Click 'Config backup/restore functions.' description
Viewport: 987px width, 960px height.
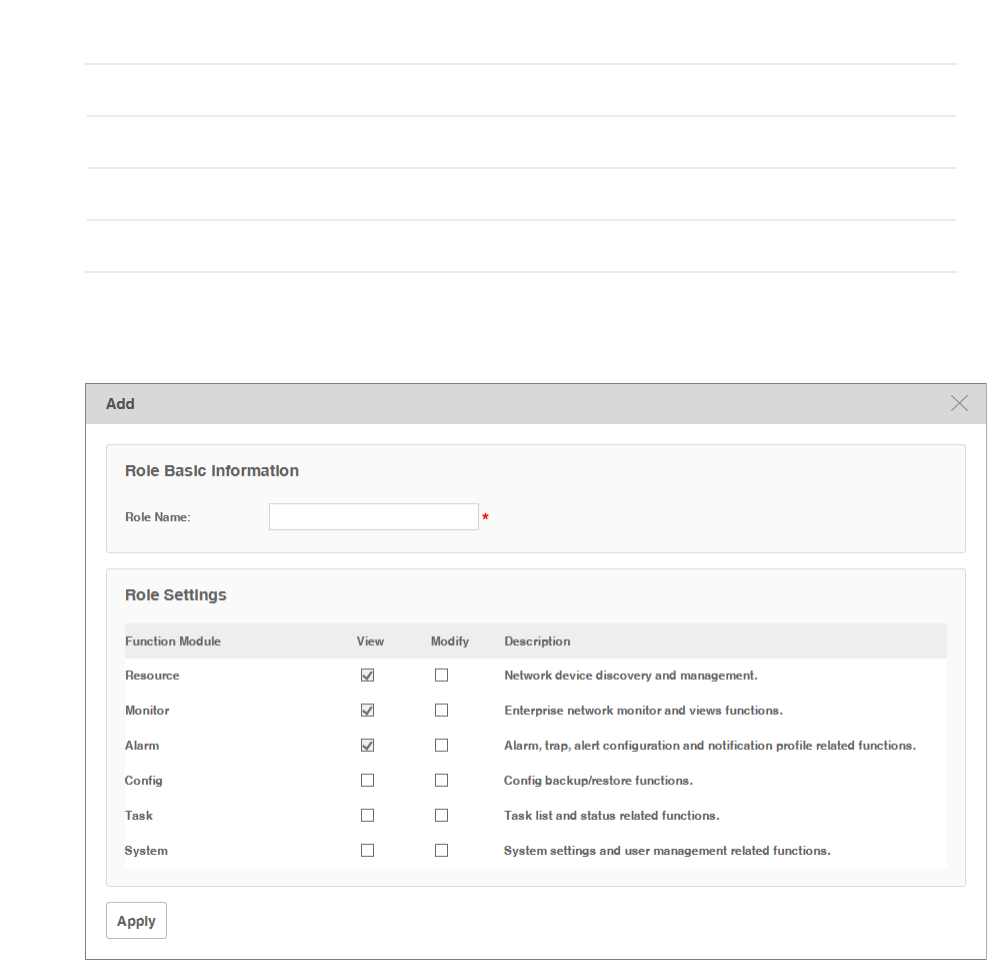click(x=598, y=781)
